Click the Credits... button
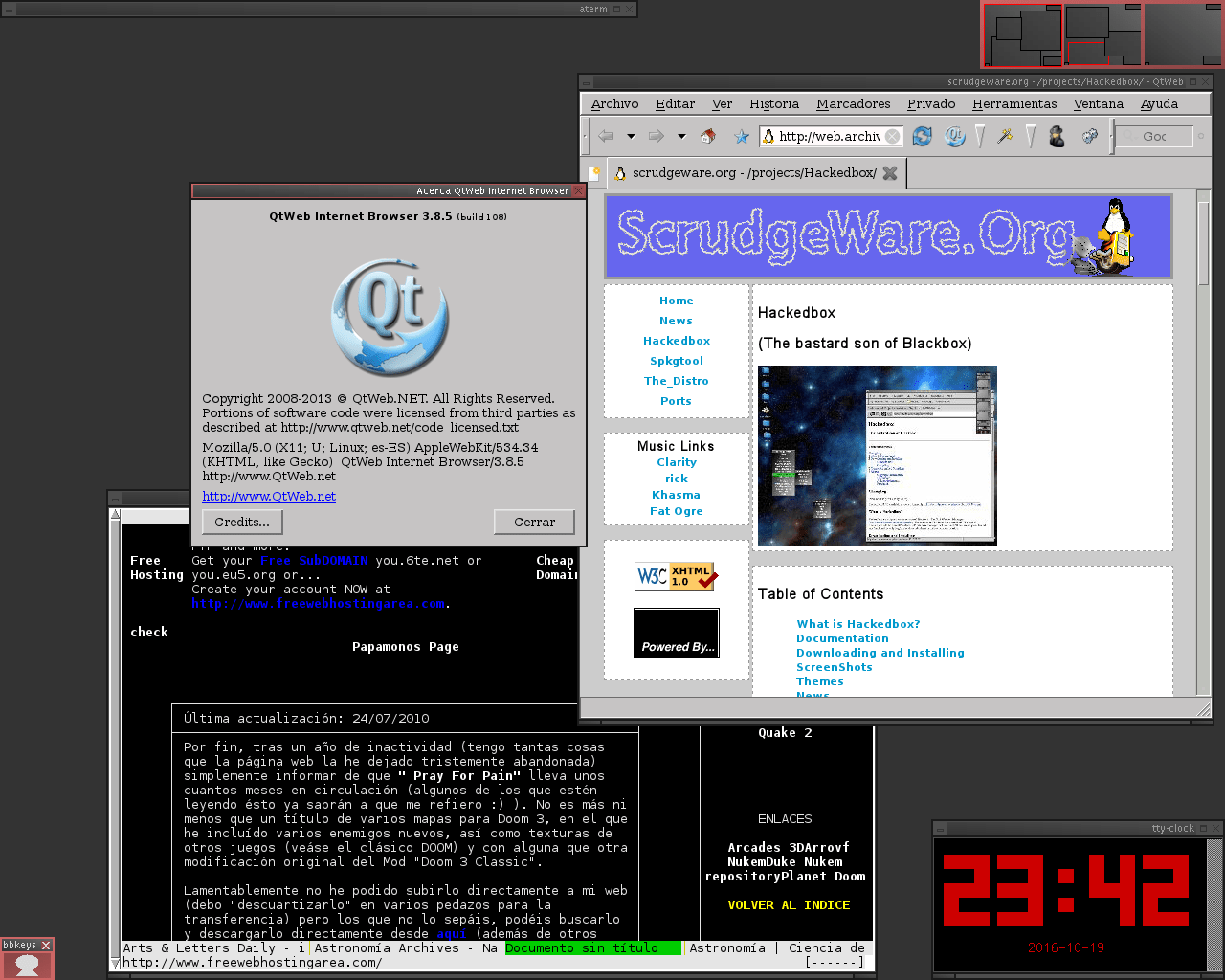 [x=242, y=522]
